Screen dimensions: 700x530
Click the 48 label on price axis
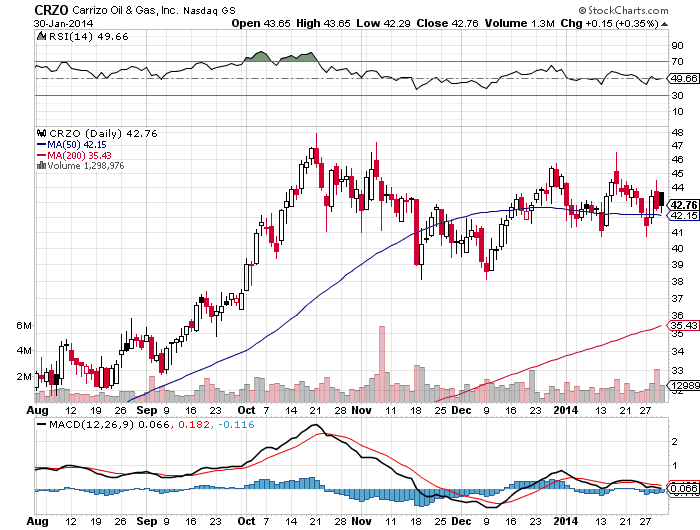(x=677, y=132)
